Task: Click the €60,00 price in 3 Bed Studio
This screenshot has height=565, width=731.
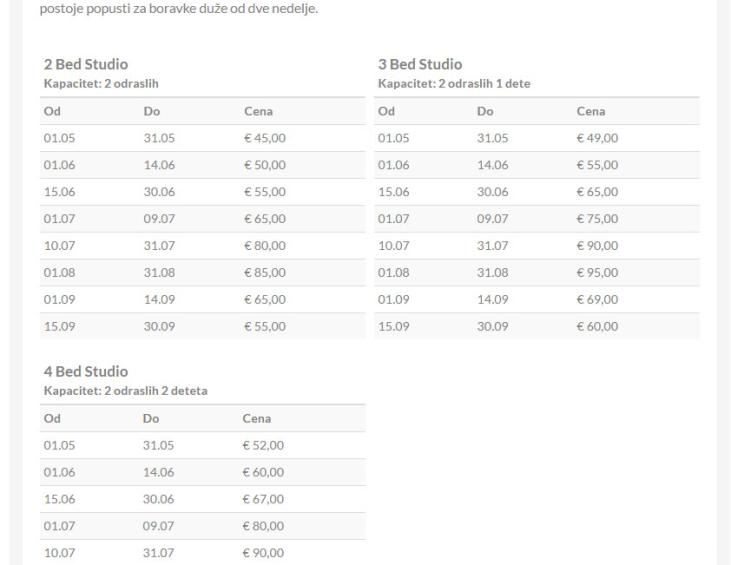Action: pyautogui.click(x=599, y=326)
